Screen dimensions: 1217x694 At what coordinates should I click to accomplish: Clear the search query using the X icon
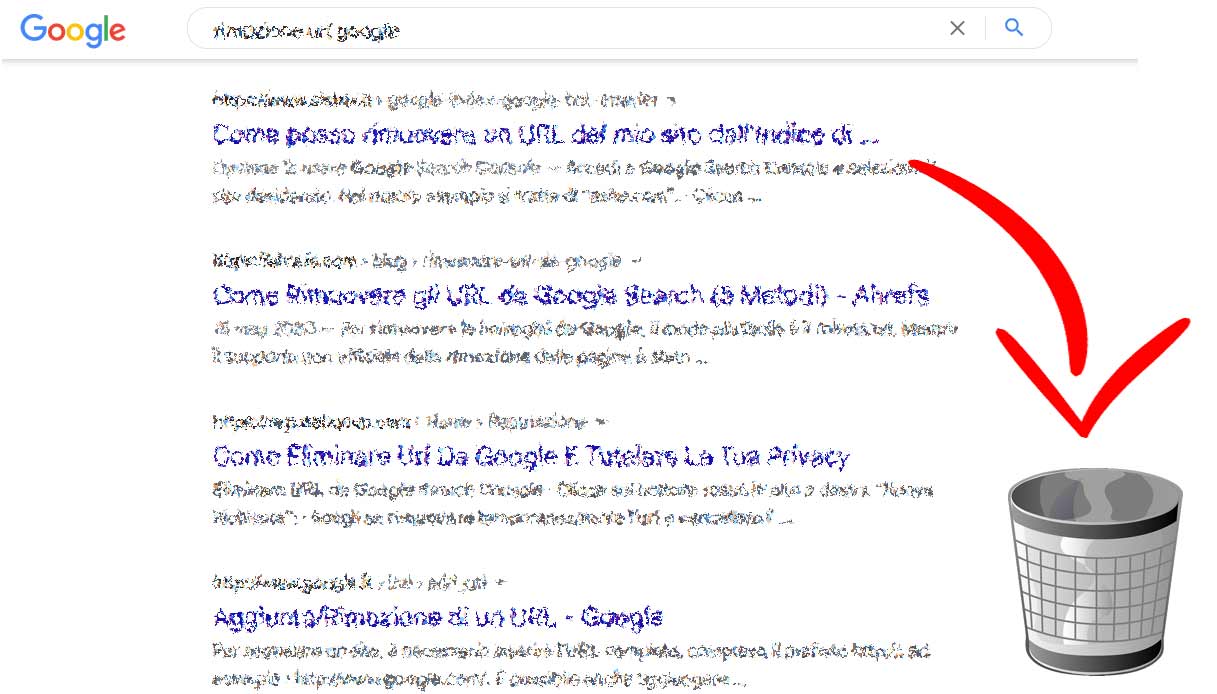(x=957, y=28)
